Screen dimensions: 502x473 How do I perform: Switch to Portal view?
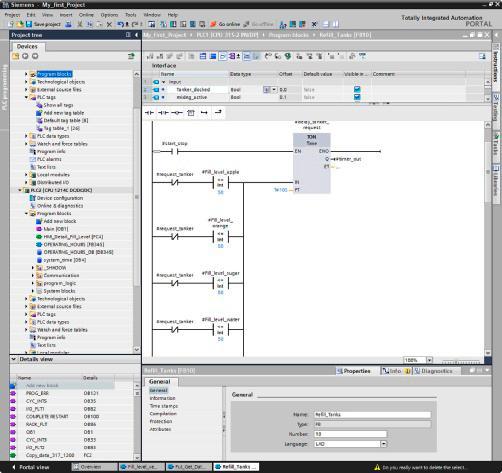coord(31,467)
